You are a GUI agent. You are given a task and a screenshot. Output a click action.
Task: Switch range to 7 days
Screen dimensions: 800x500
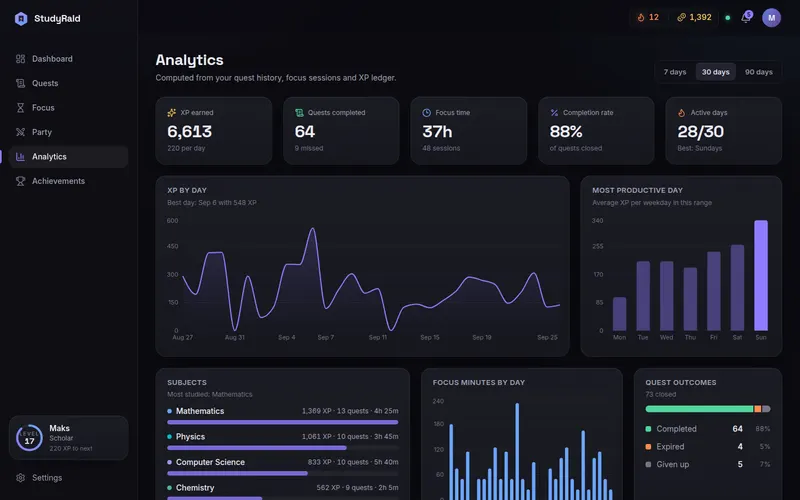click(674, 72)
